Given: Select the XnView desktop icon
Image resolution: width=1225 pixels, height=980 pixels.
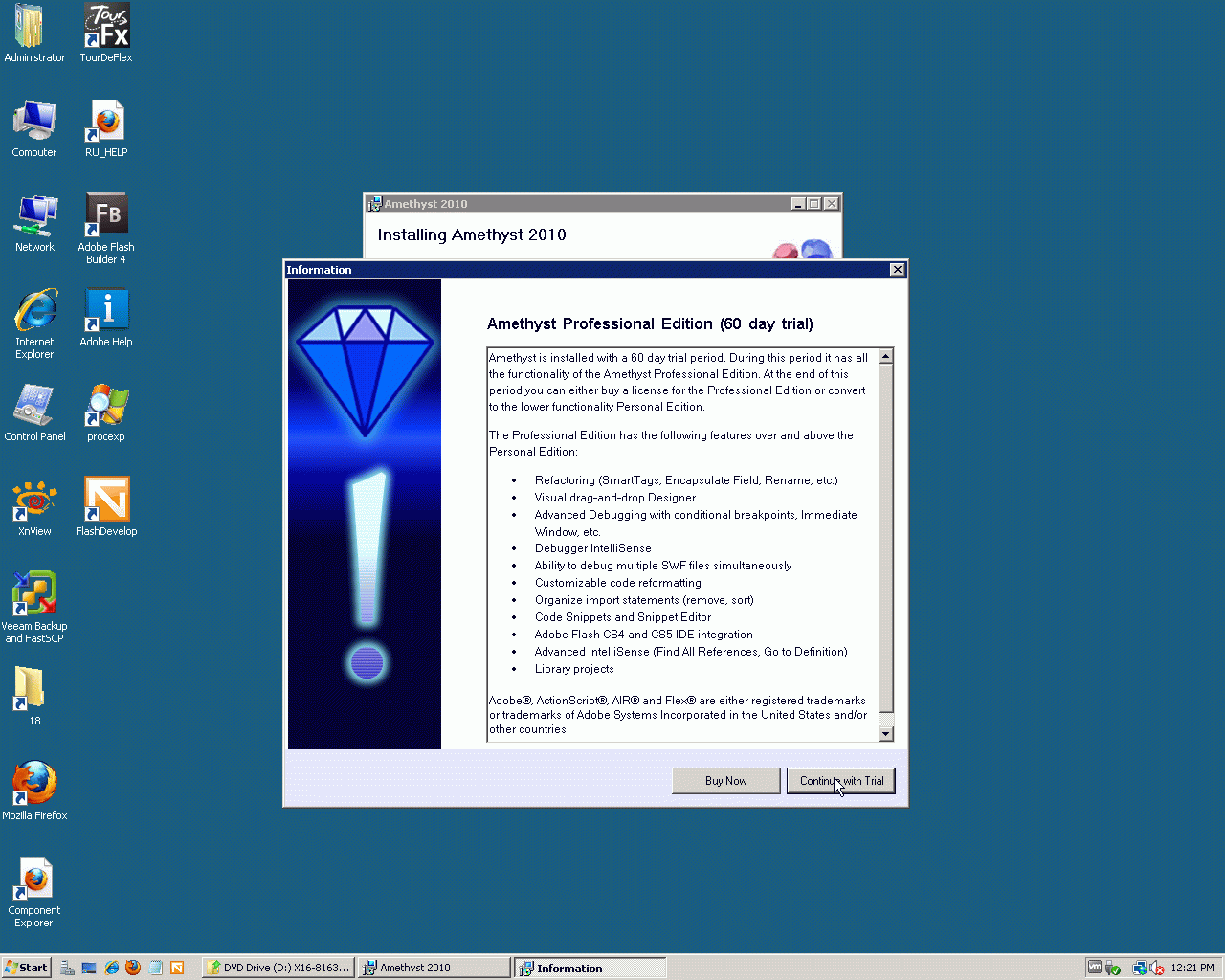Looking at the screenshot, I should (34, 507).
